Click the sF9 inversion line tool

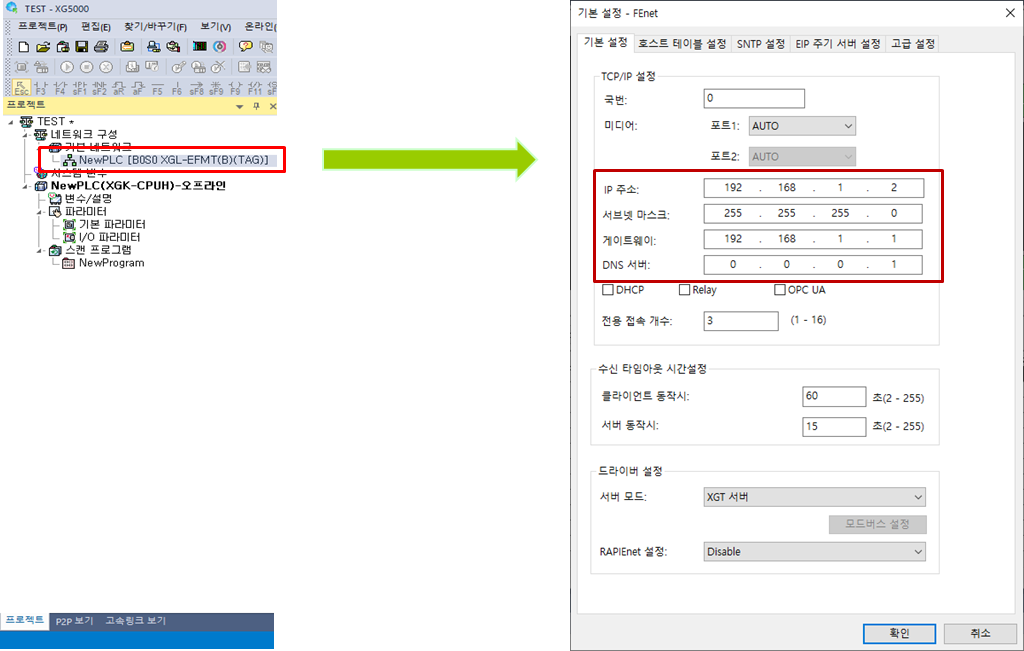(216, 87)
